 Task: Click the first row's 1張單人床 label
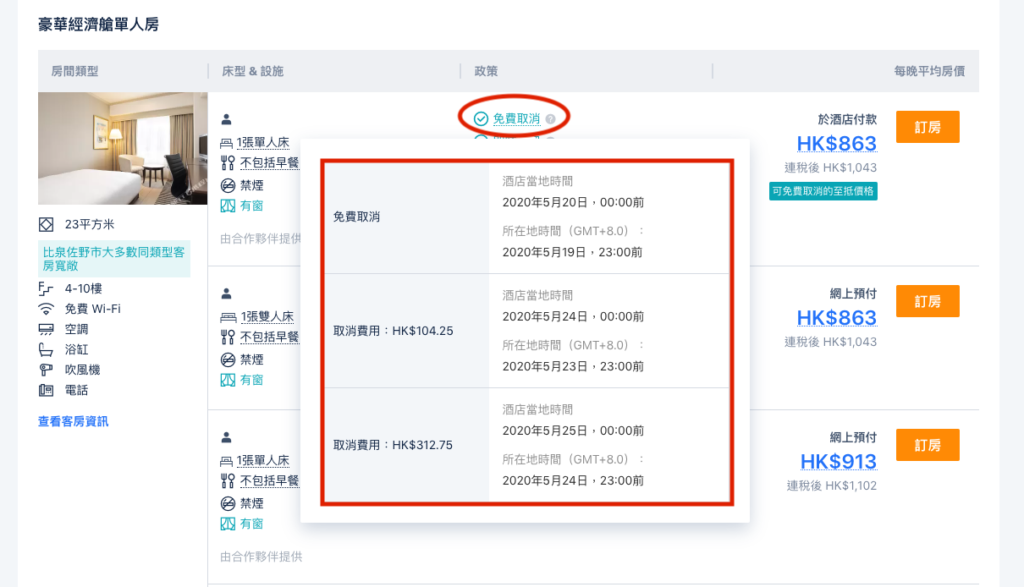(263, 142)
